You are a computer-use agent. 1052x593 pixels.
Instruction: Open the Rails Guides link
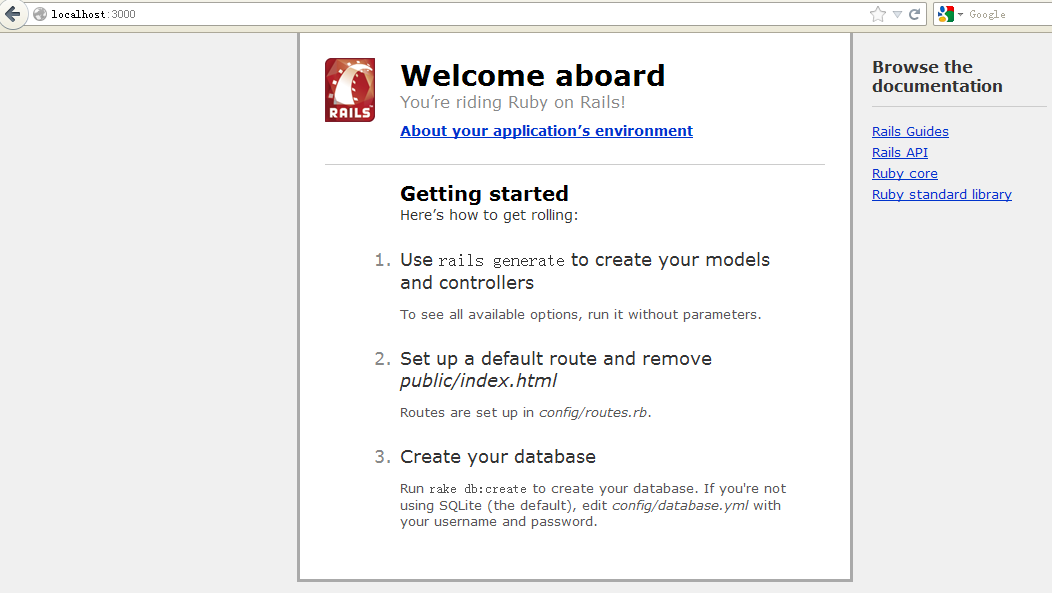point(910,131)
